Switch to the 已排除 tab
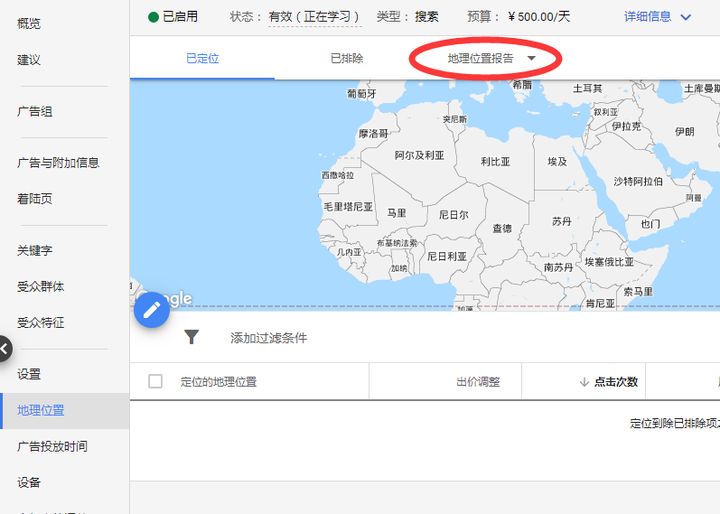The image size is (720, 514). pyautogui.click(x=347, y=58)
